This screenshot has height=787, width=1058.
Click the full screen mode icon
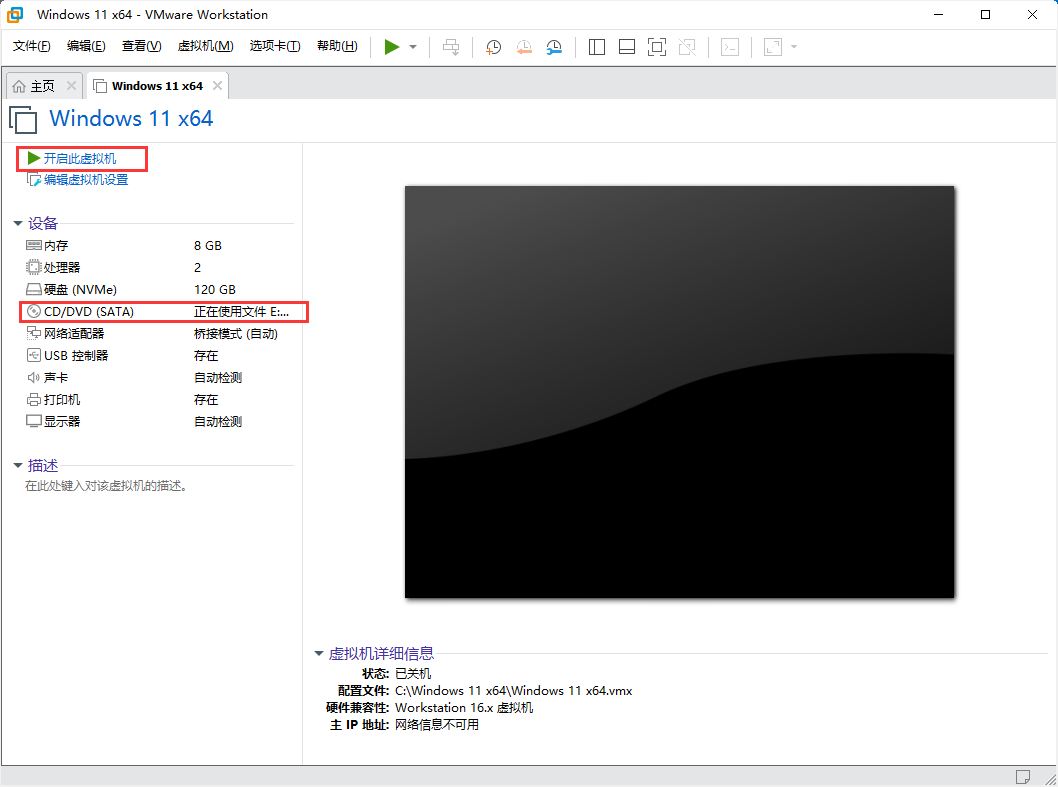657,47
